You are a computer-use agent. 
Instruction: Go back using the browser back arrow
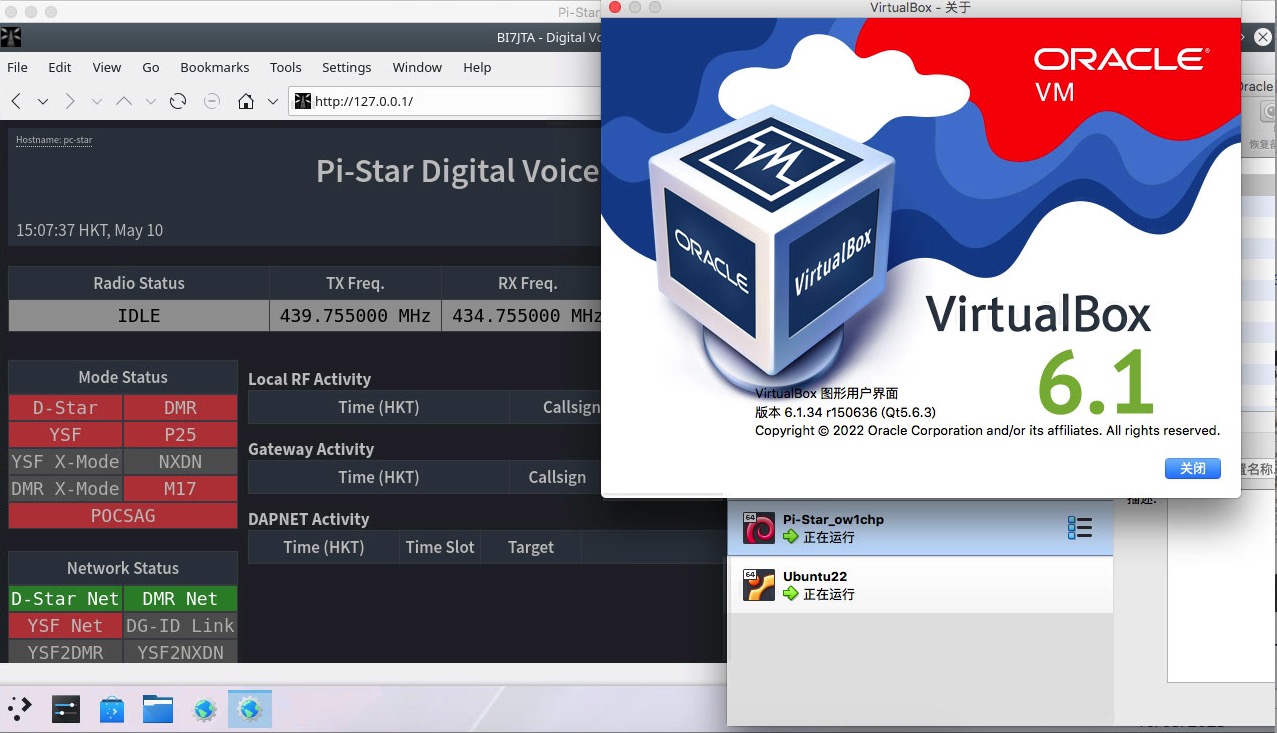point(16,101)
